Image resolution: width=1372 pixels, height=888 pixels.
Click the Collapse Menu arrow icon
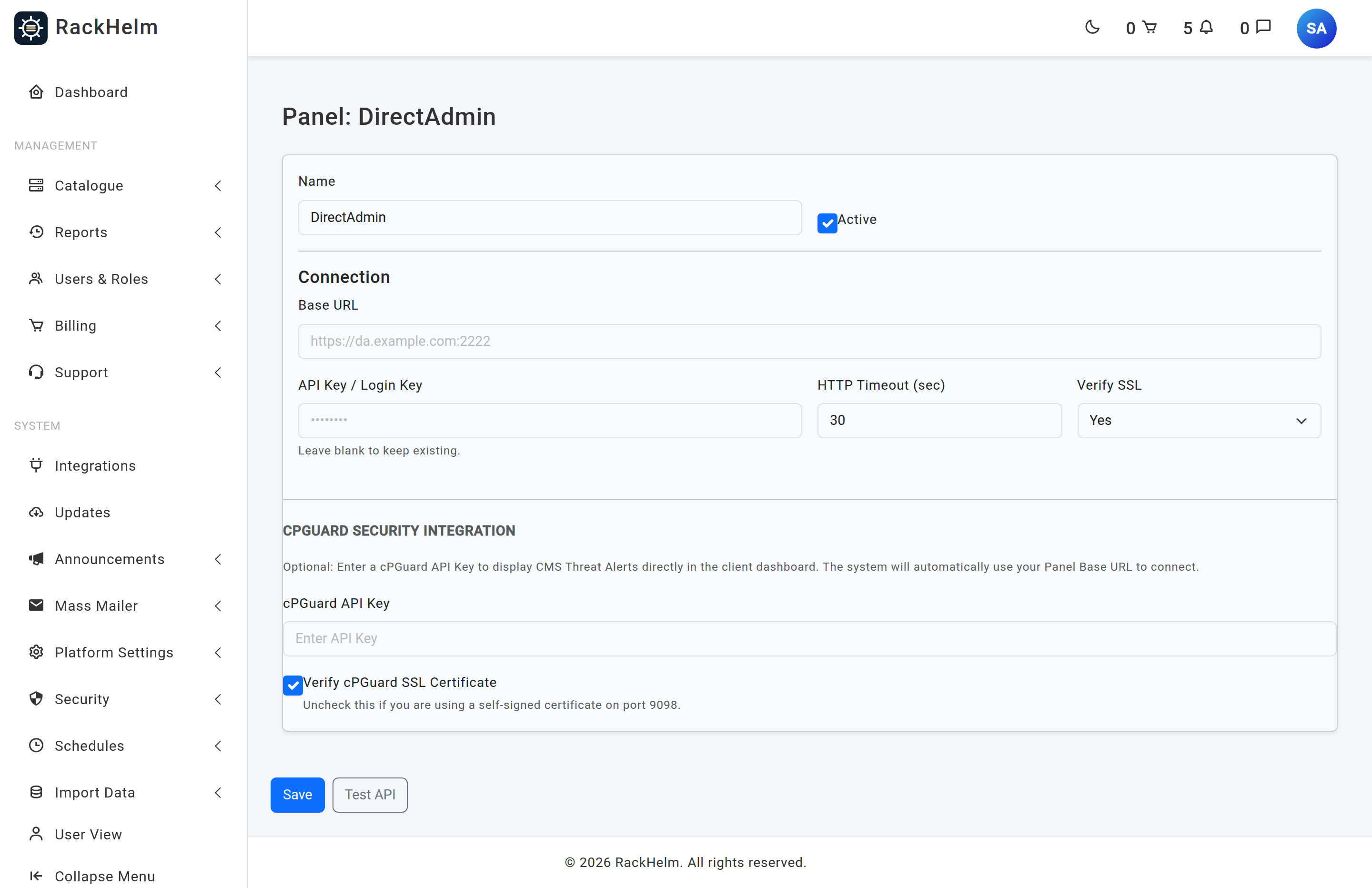[36, 876]
